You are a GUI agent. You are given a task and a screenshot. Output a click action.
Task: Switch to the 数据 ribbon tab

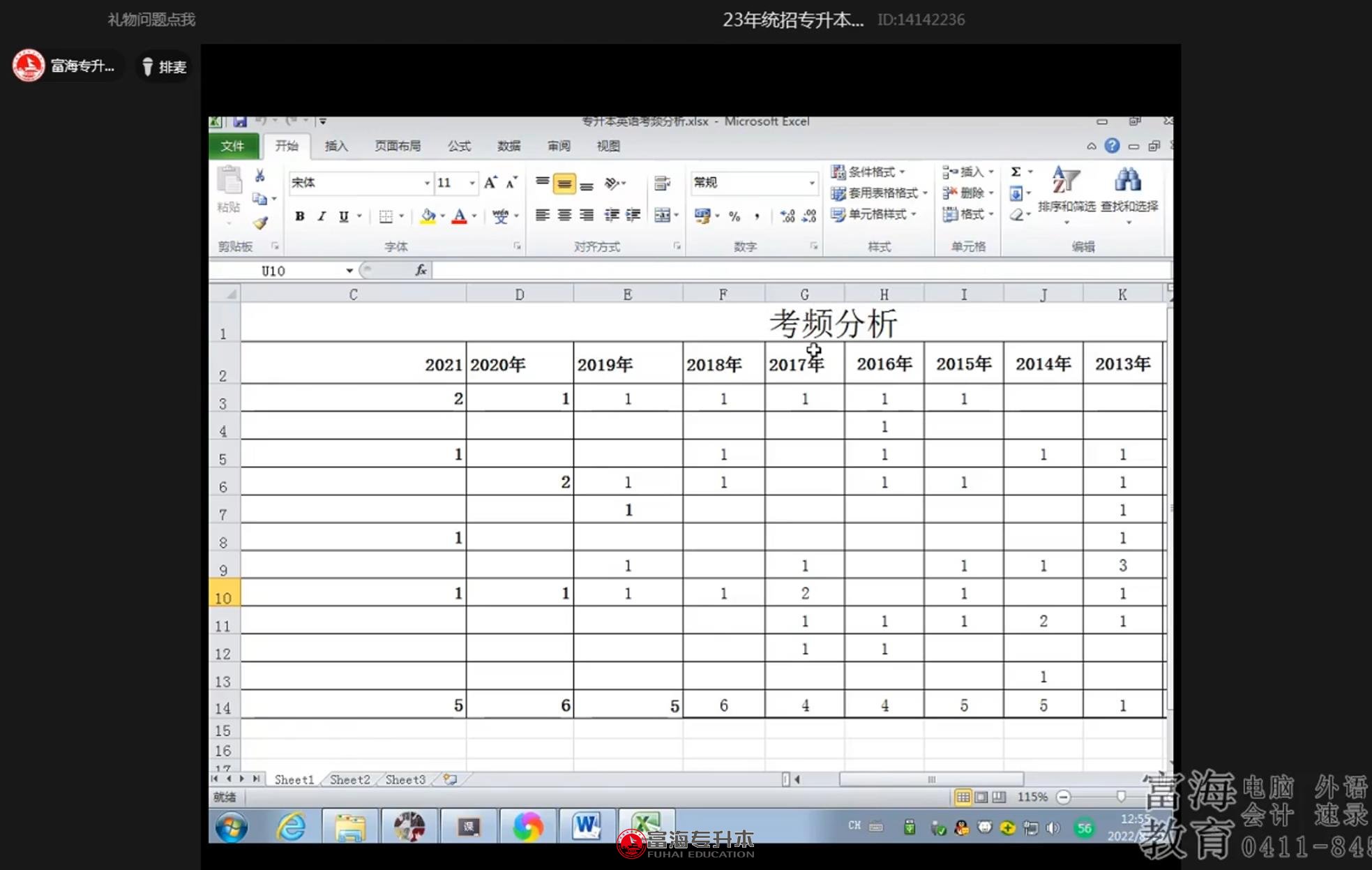pos(508,146)
